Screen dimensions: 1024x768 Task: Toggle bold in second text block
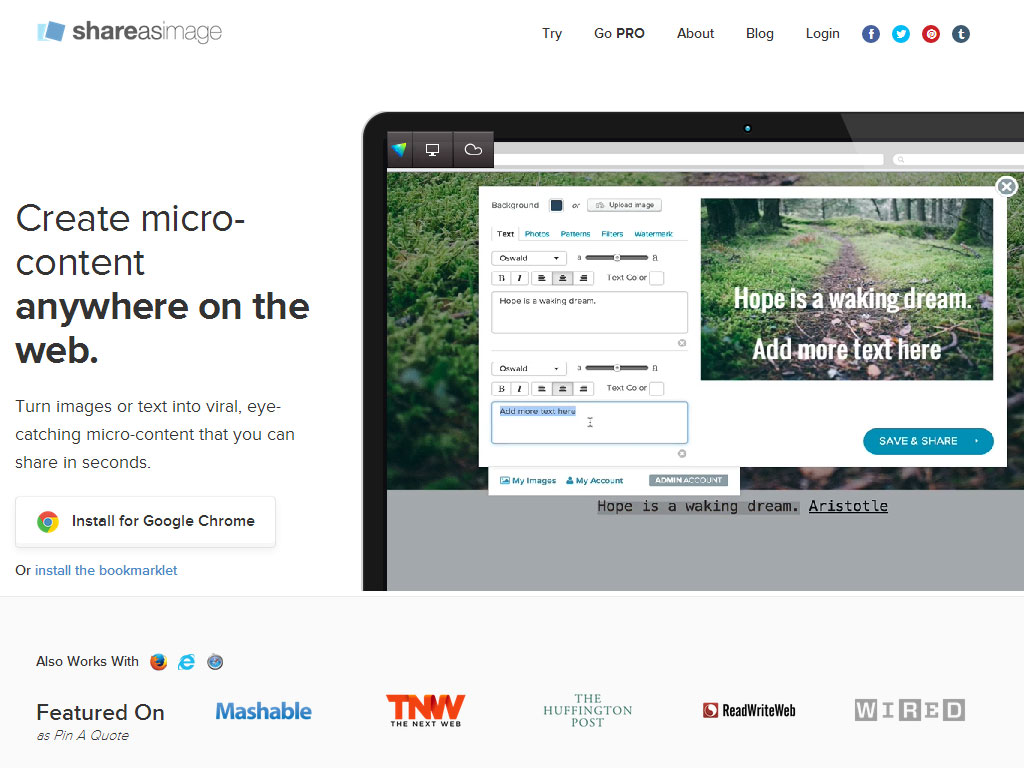point(502,389)
